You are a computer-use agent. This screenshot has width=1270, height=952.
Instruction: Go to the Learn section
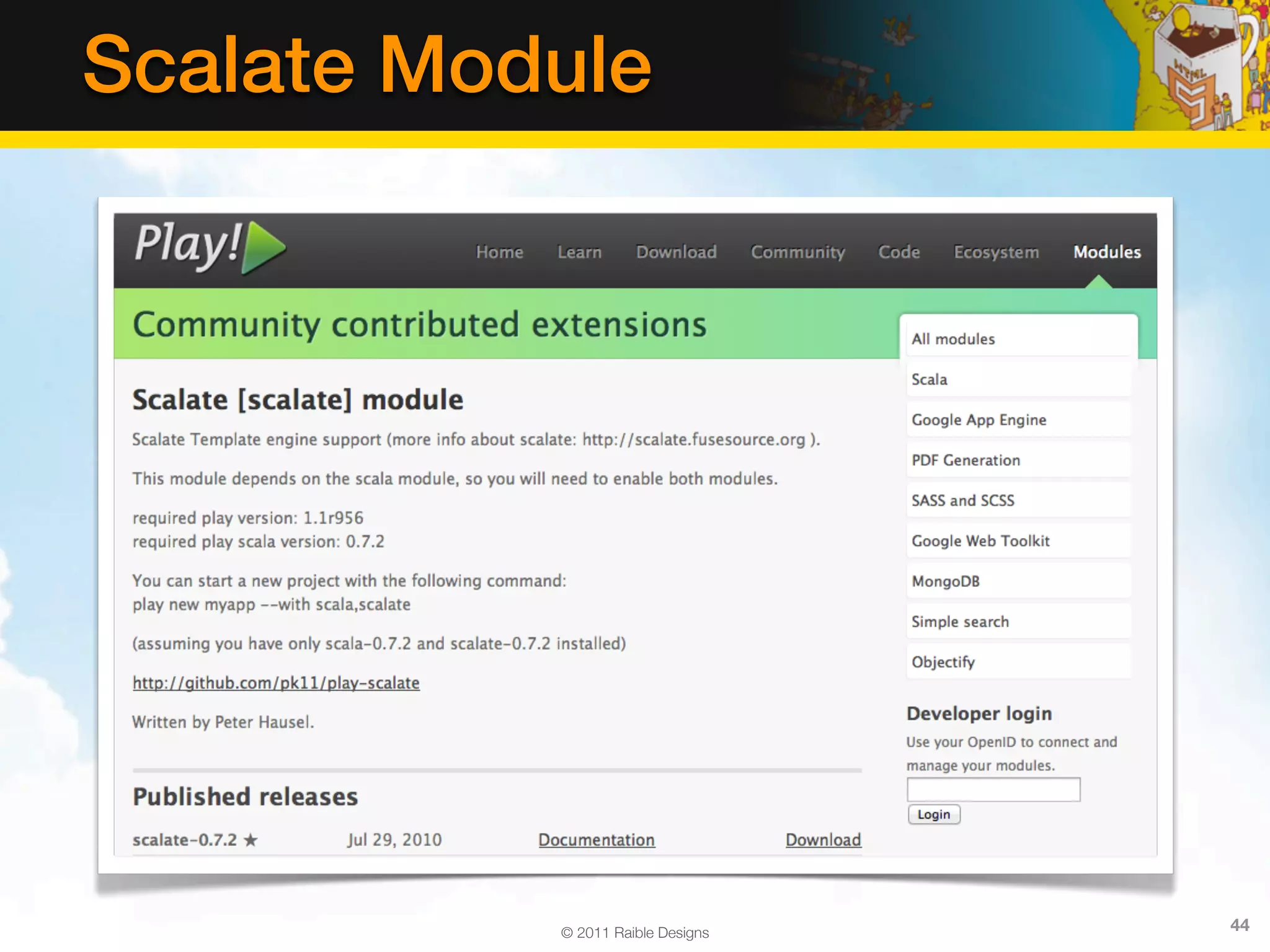point(579,252)
